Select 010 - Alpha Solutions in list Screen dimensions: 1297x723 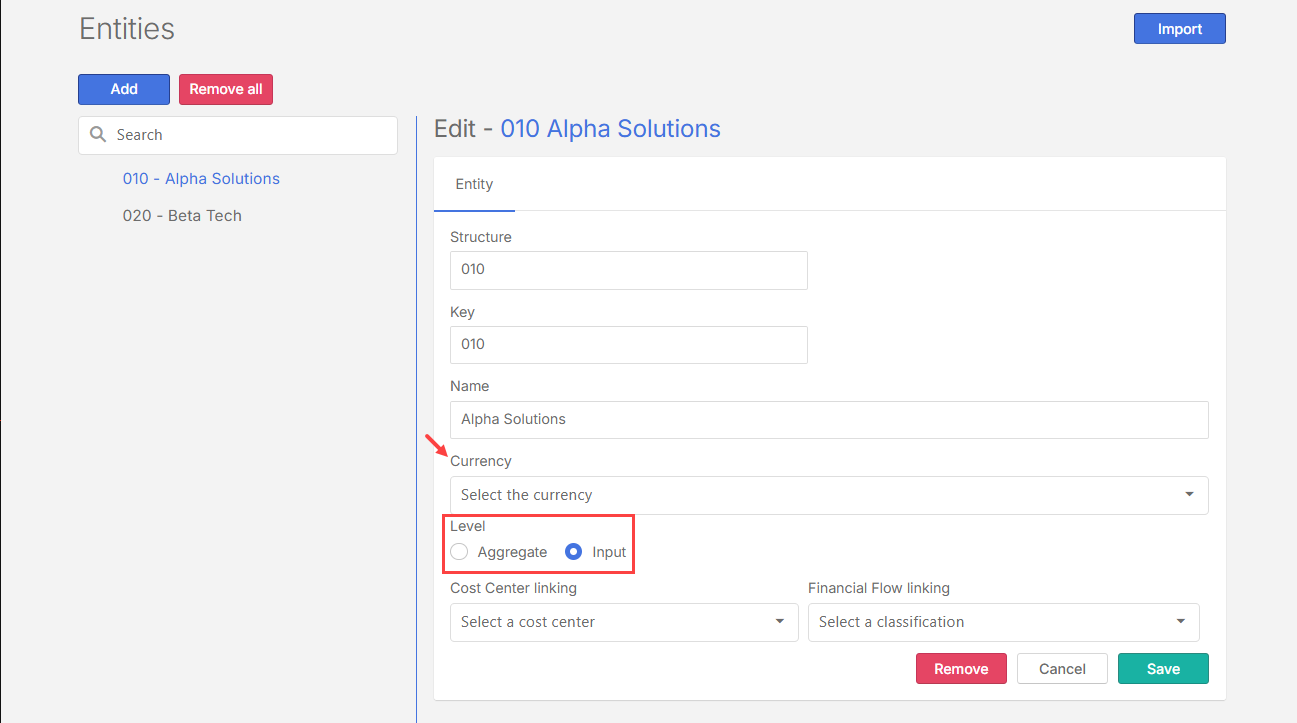(x=201, y=179)
